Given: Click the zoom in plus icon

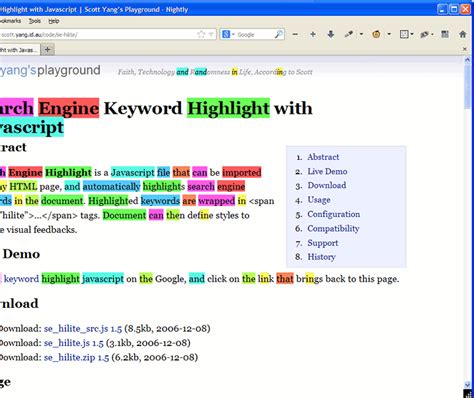Looking at the screenshot, I should (x=313, y=34).
